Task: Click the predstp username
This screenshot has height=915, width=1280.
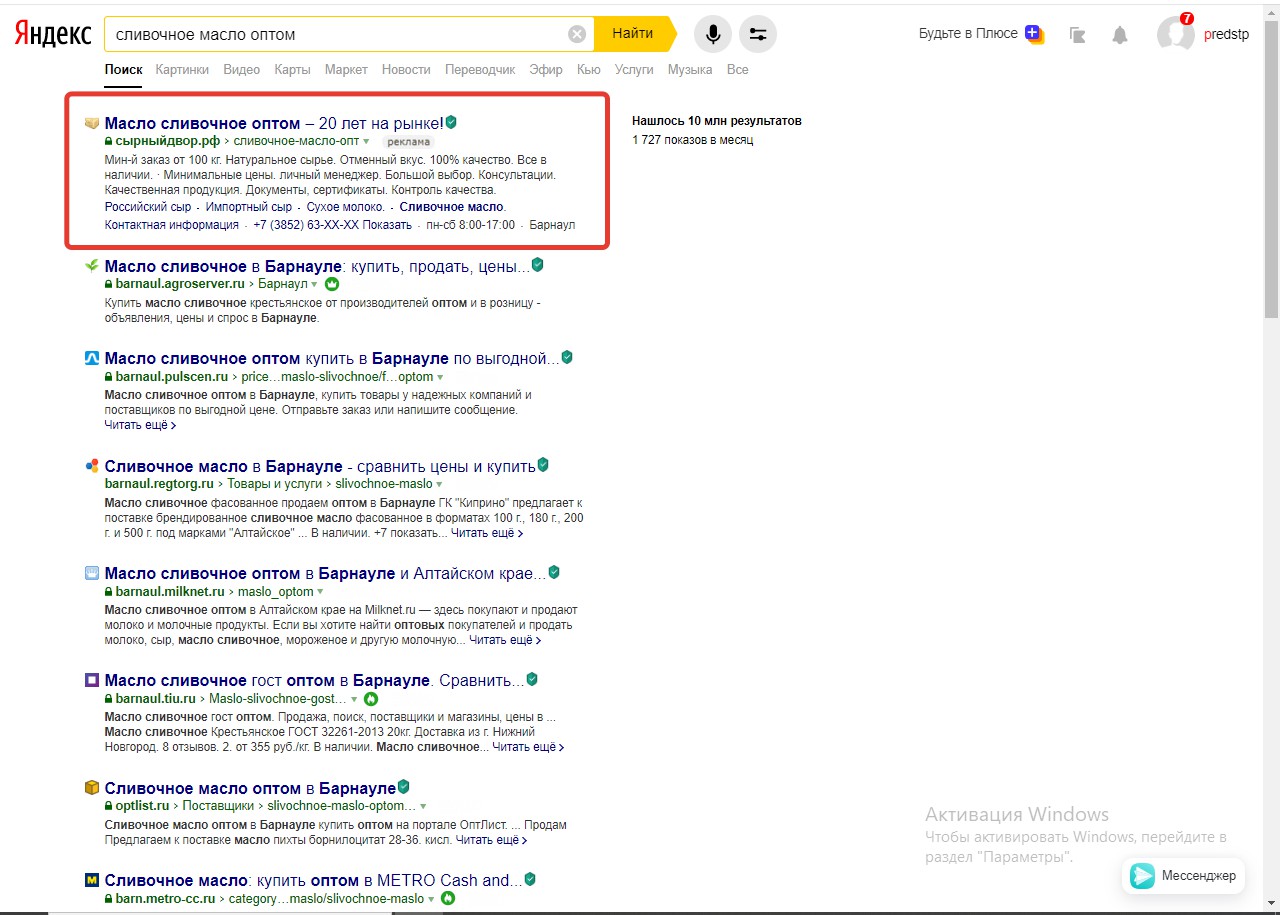Action: pyautogui.click(x=1226, y=34)
